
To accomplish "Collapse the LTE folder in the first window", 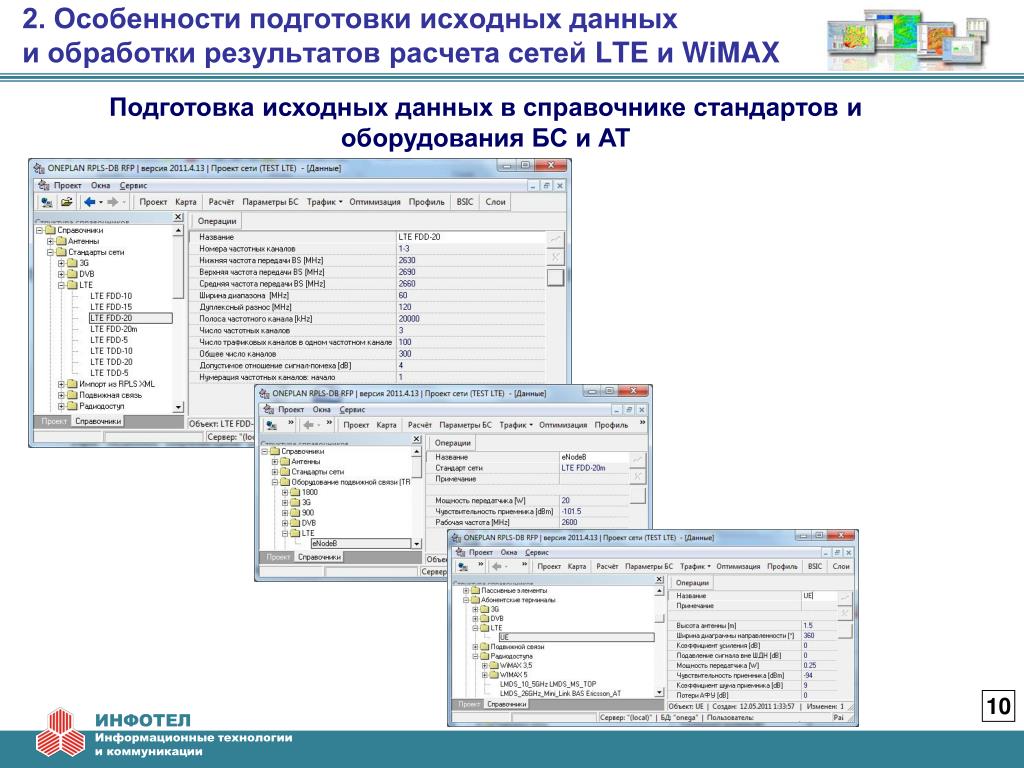I will pos(61,285).
